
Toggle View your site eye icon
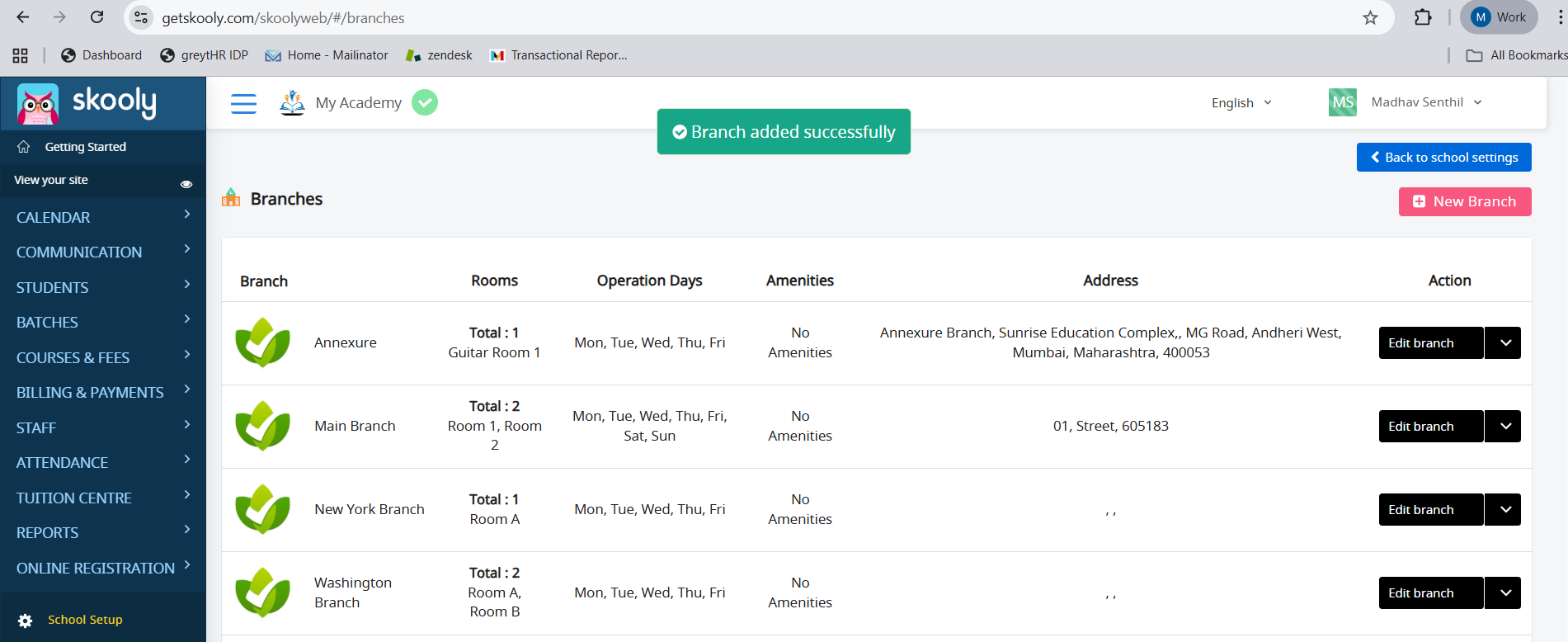click(186, 184)
